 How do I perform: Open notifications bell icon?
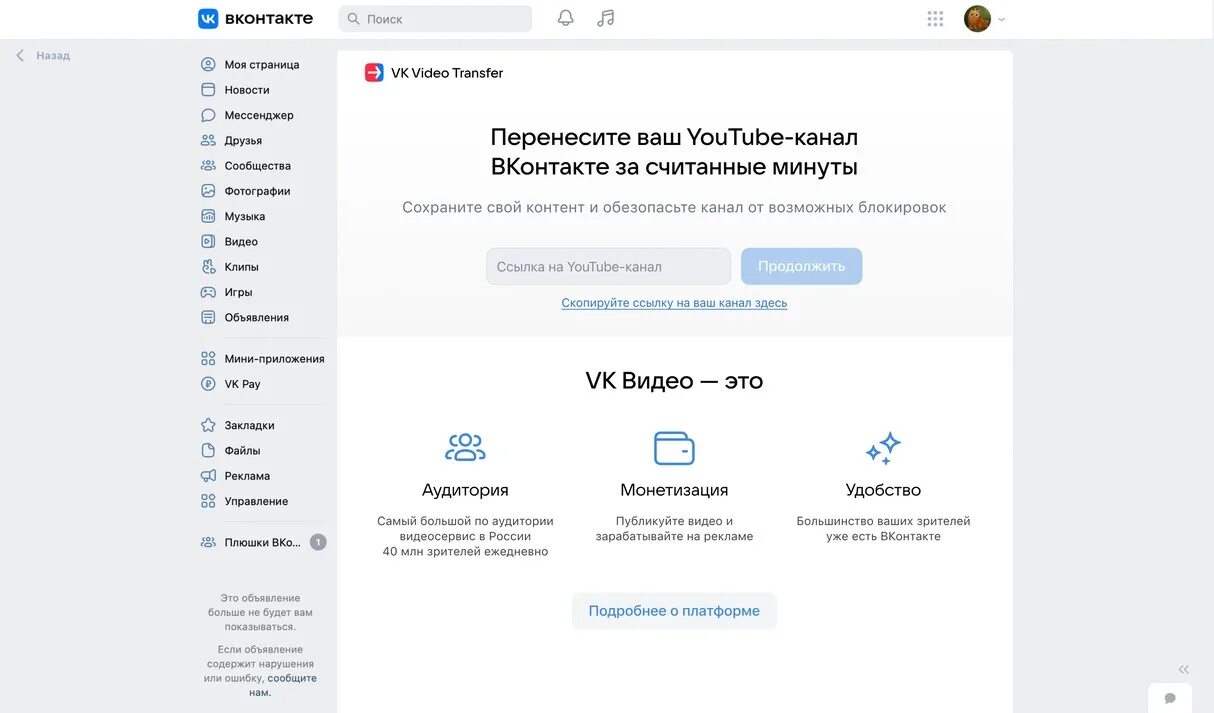click(566, 18)
